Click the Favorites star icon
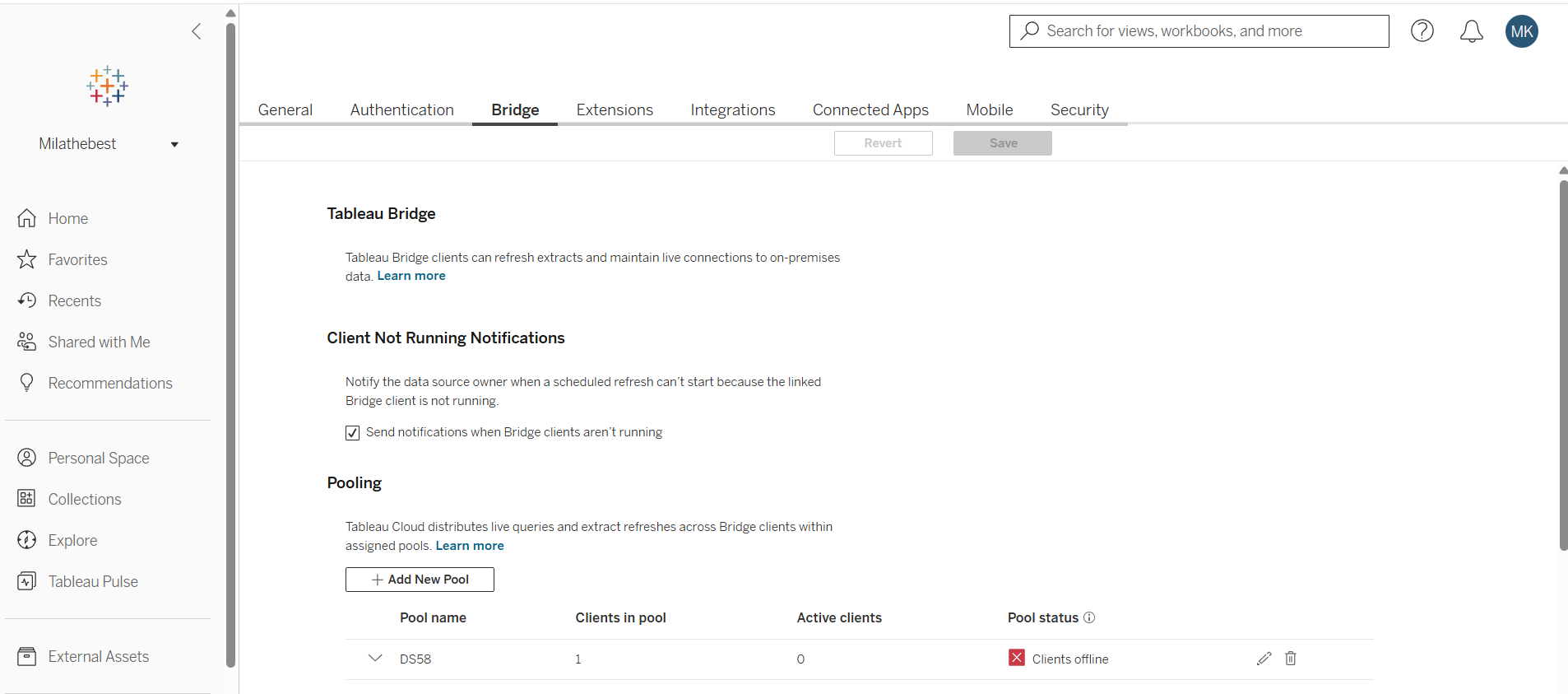Image resolution: width=1568 pixels, height=694 pixels. point(27,259)
